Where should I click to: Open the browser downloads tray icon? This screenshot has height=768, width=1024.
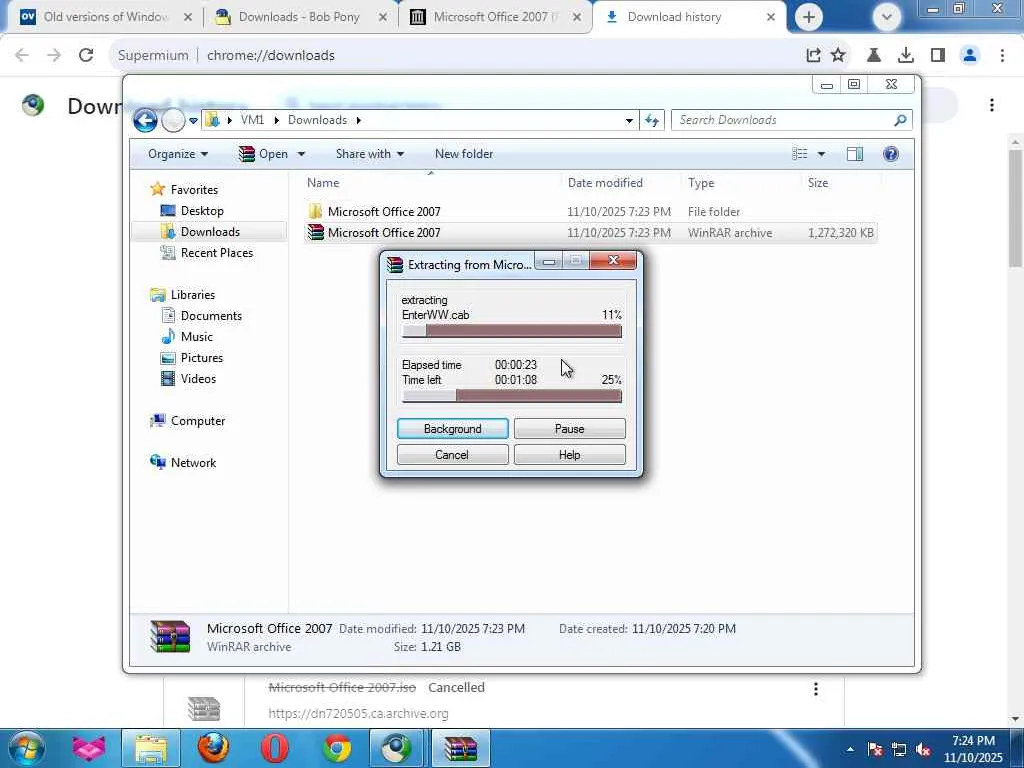pos(906,56)
